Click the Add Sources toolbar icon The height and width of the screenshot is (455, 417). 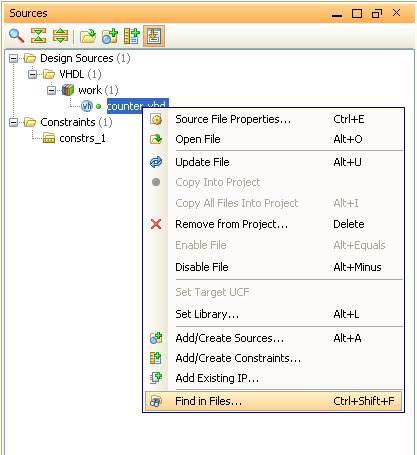[x=110, y=36]
